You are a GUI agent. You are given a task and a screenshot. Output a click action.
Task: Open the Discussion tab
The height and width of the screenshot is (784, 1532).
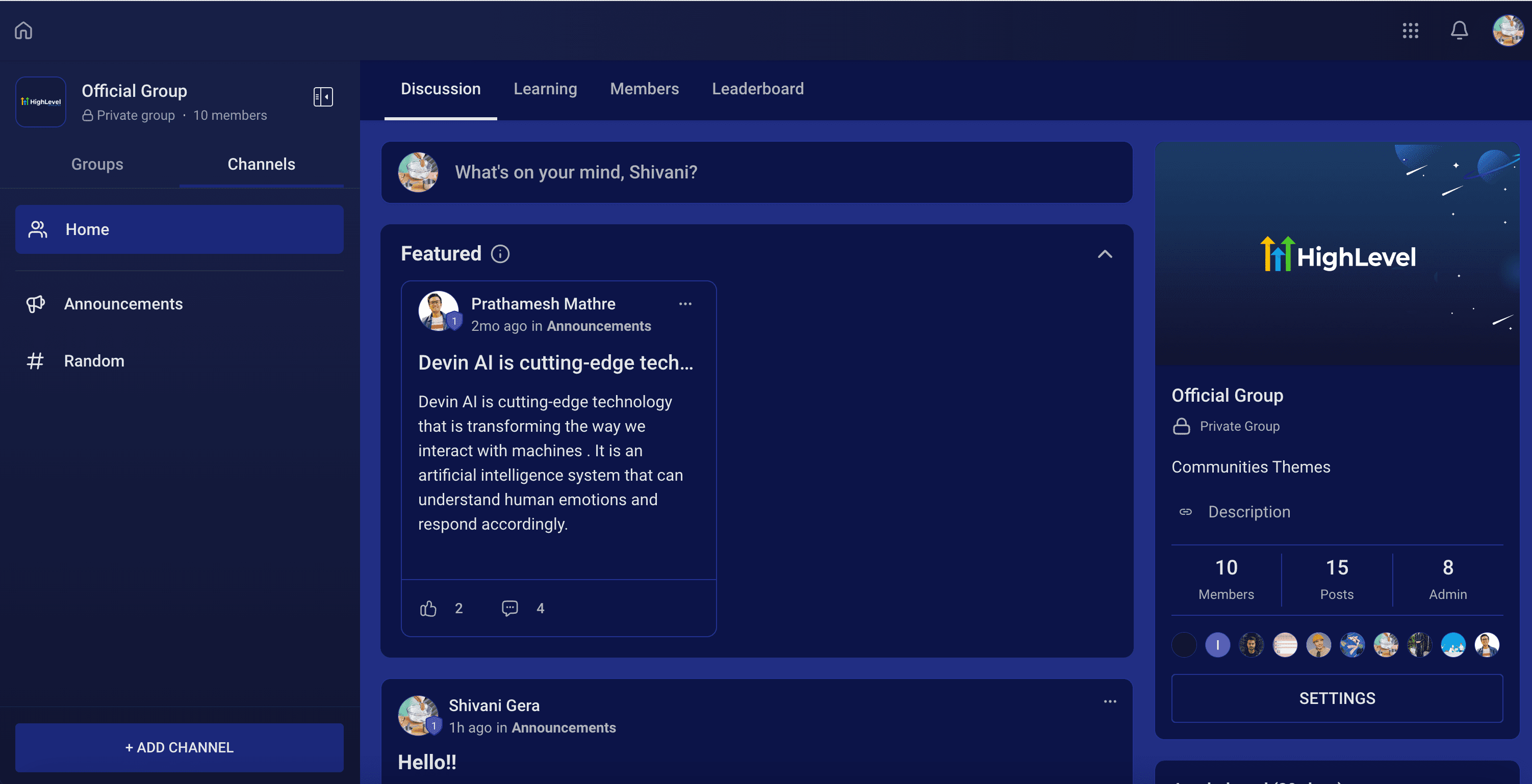point(441,89)
